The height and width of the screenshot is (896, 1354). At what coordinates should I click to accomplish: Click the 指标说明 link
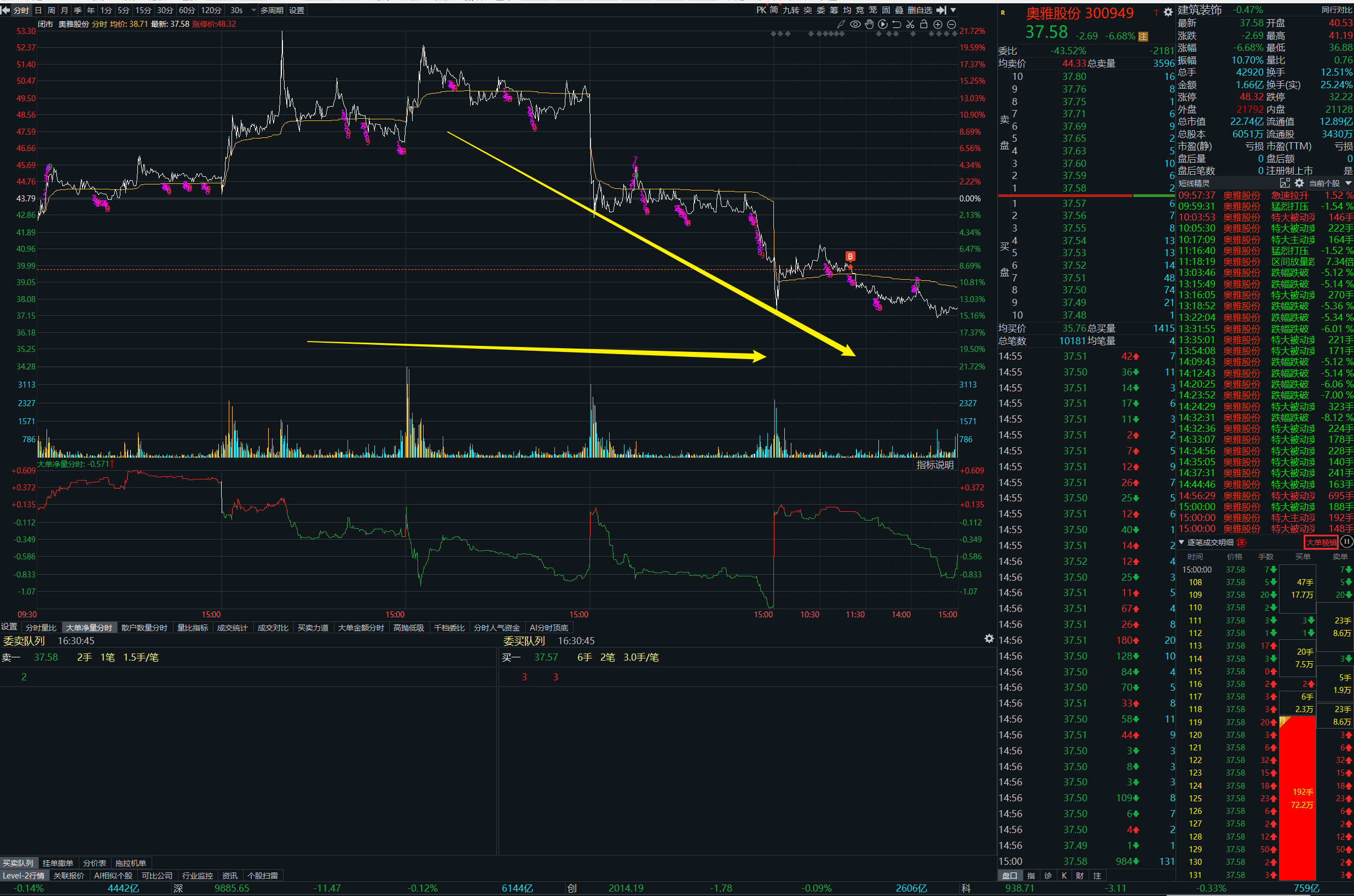tap(935, 465)
